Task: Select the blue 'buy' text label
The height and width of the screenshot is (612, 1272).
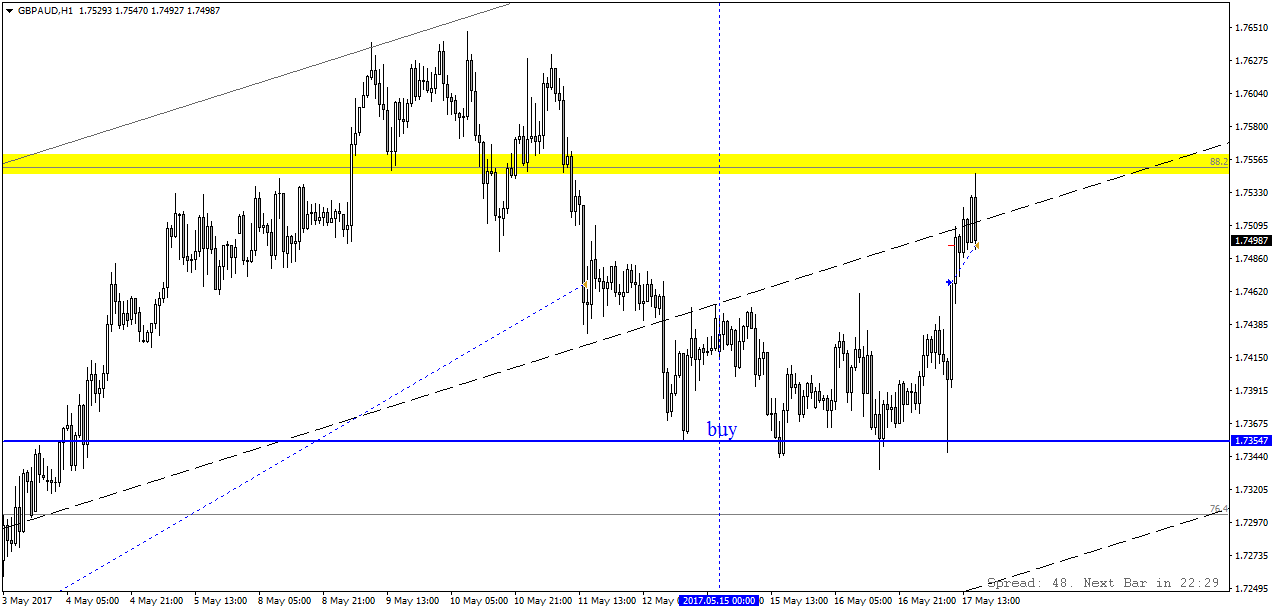Action: (x=722, y=429)
